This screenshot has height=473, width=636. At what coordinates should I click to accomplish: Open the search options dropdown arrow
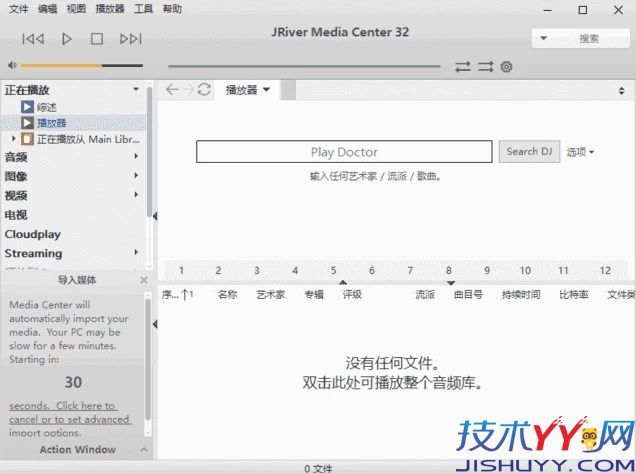543,39
